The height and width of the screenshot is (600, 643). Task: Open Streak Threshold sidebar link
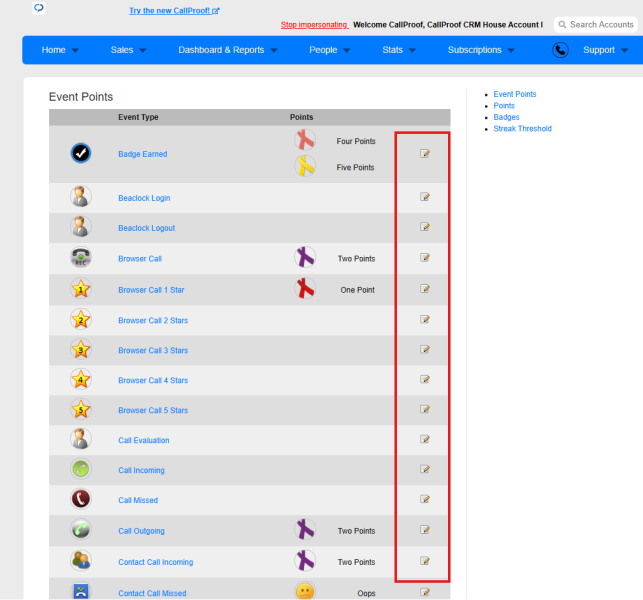click(x=522, y=128)
